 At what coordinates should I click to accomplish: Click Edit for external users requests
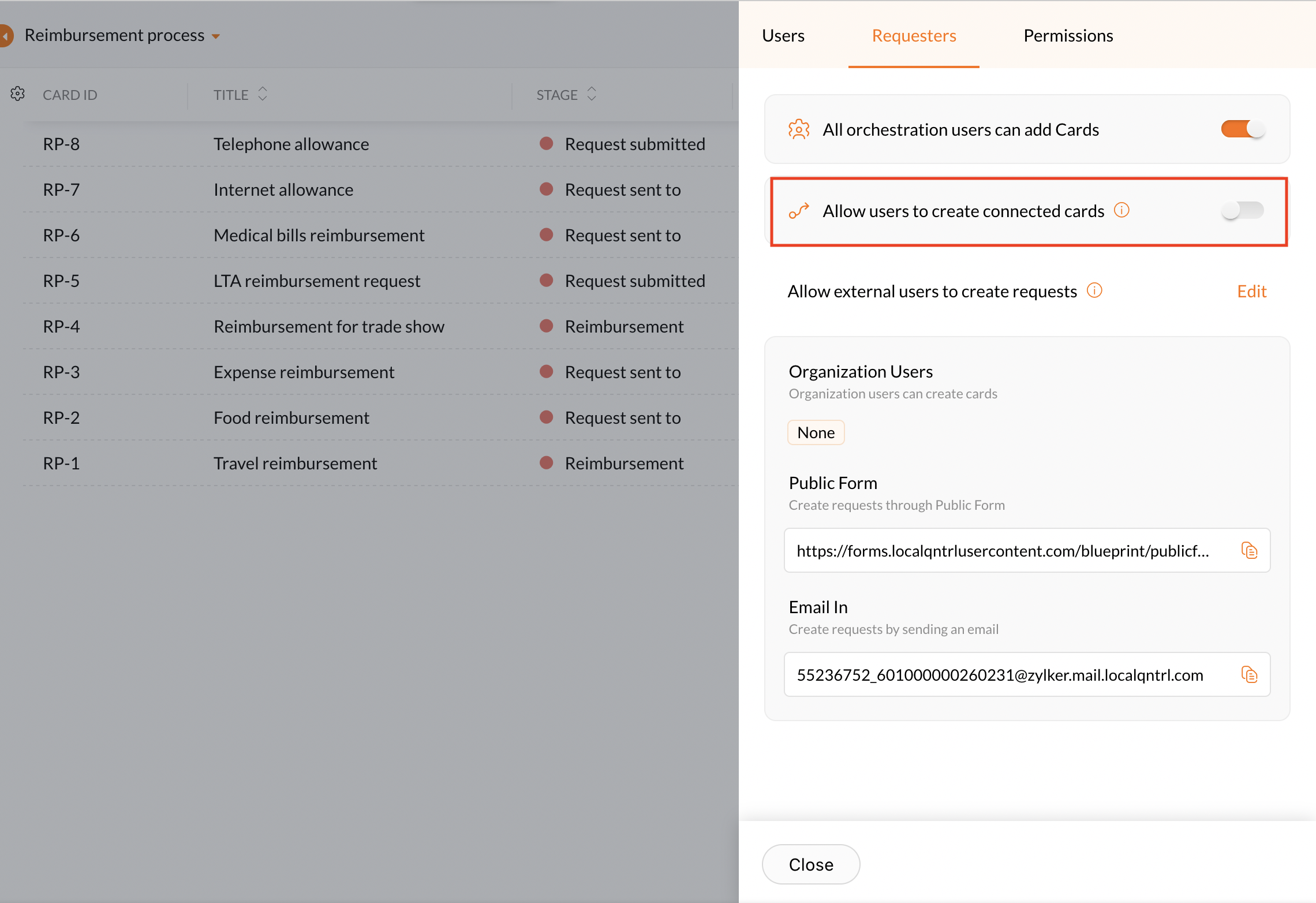tap(1251, 292)
